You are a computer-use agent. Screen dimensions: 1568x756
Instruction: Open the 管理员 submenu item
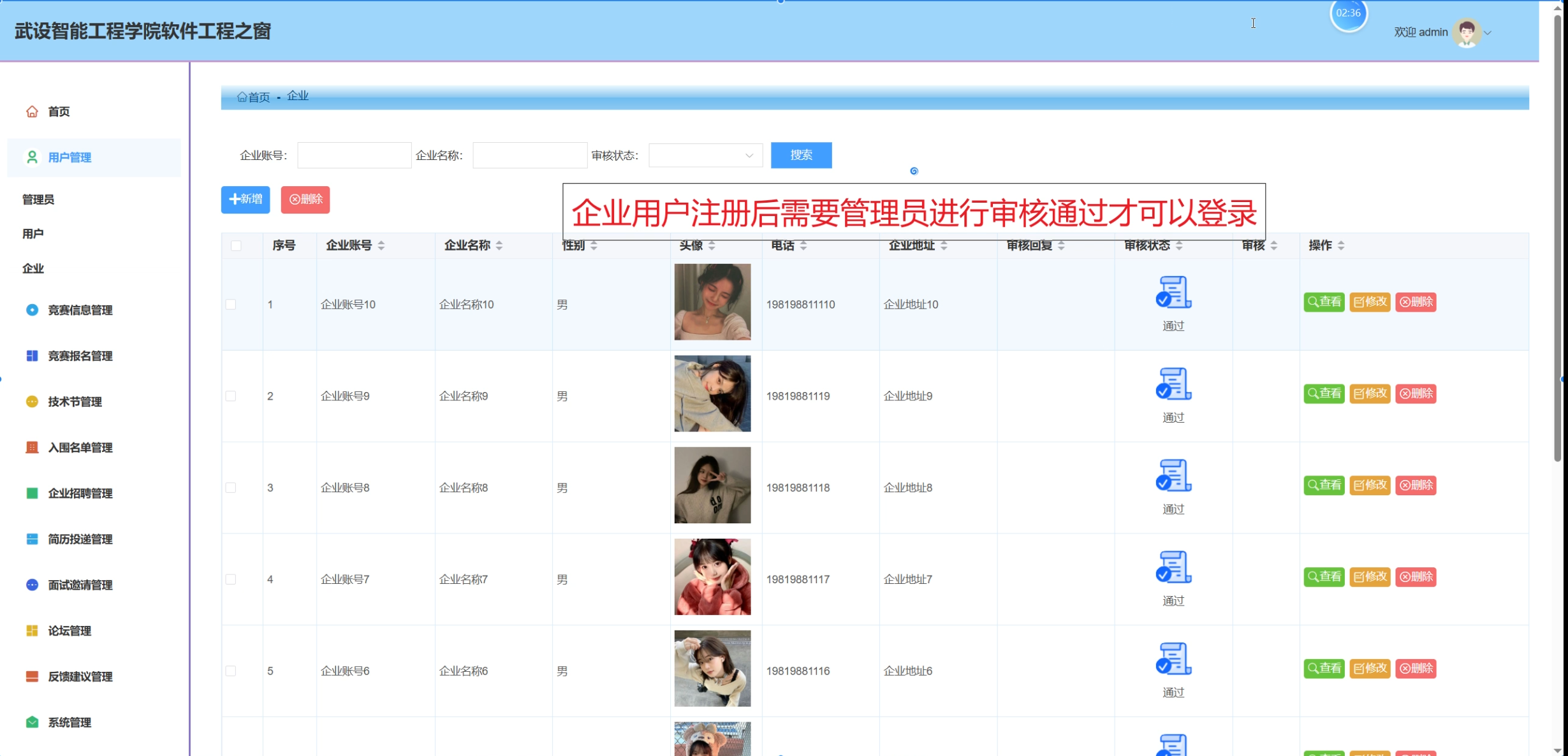coord(38,200)
